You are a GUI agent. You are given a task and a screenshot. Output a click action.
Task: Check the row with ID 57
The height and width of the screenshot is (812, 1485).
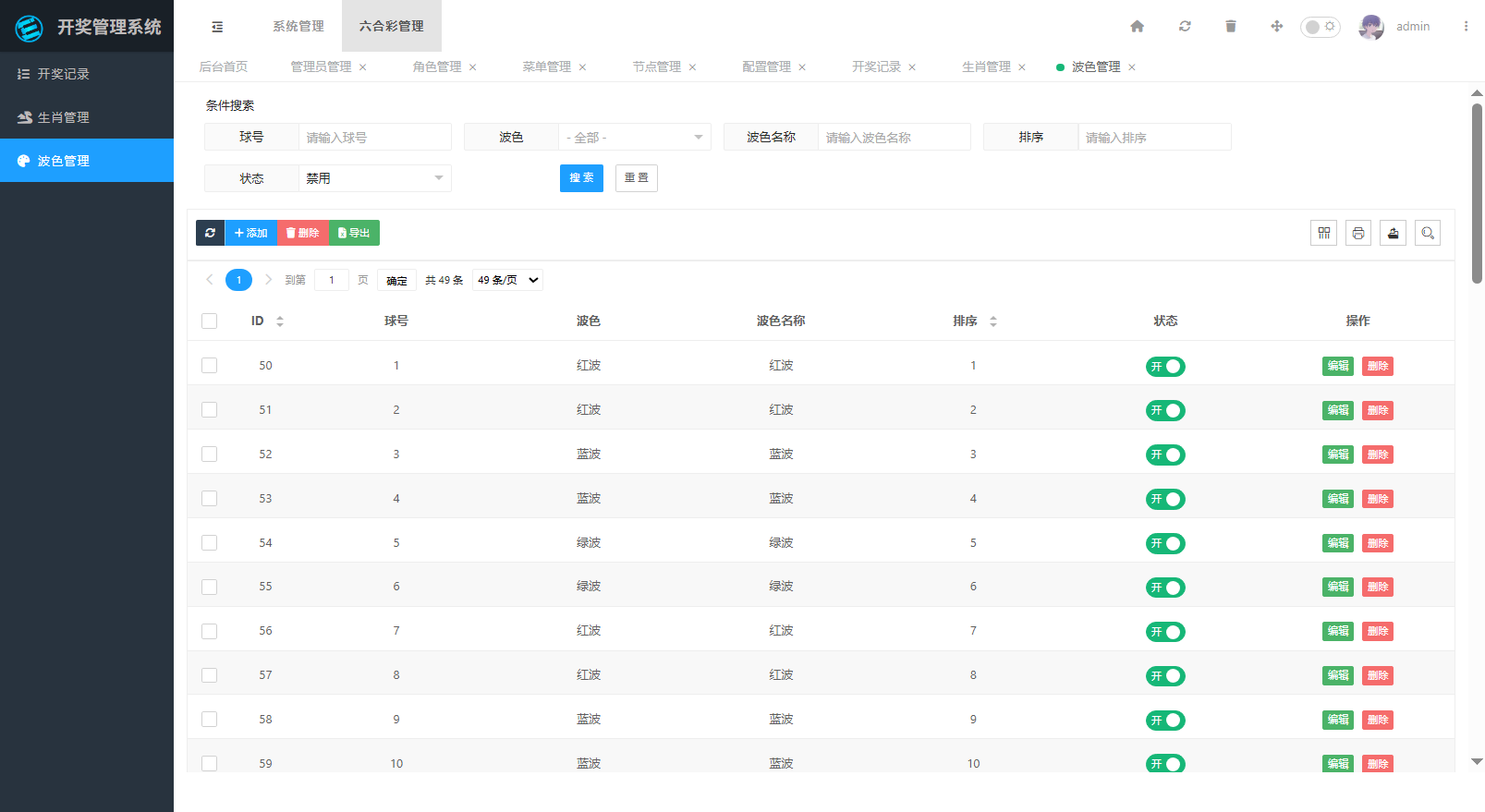(x=210, y=675)
